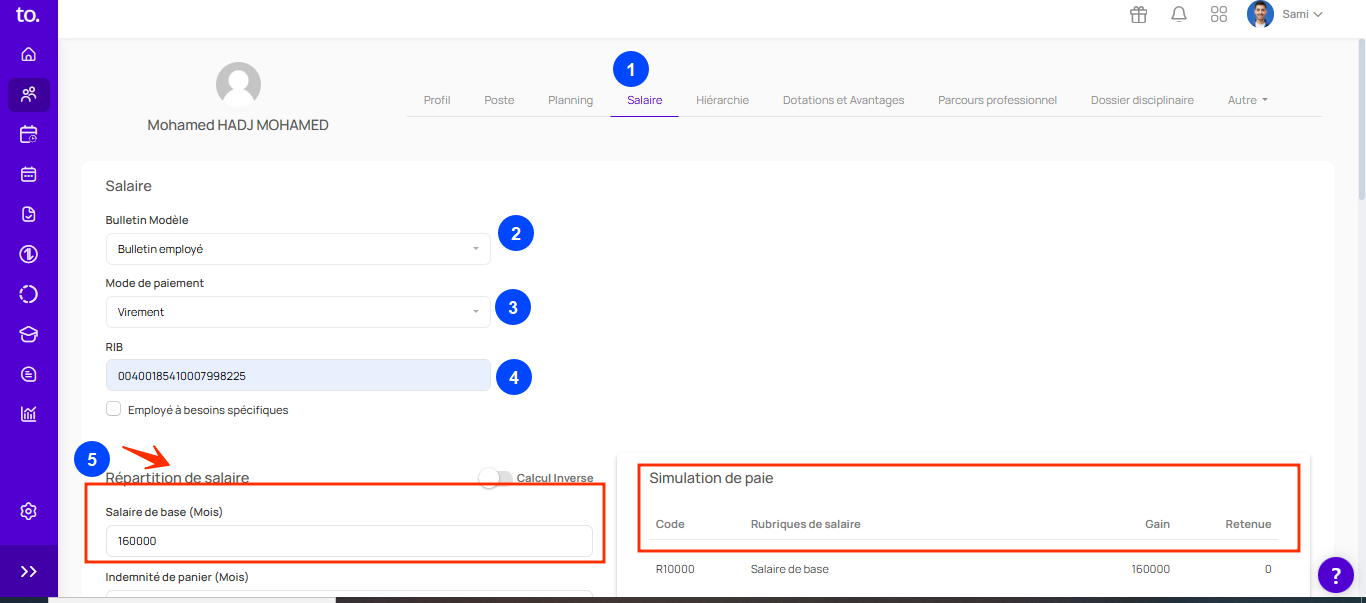The image size is (1366, 603).
Task: Open the settings gear in sidebar
Action: tap(28, 511)
